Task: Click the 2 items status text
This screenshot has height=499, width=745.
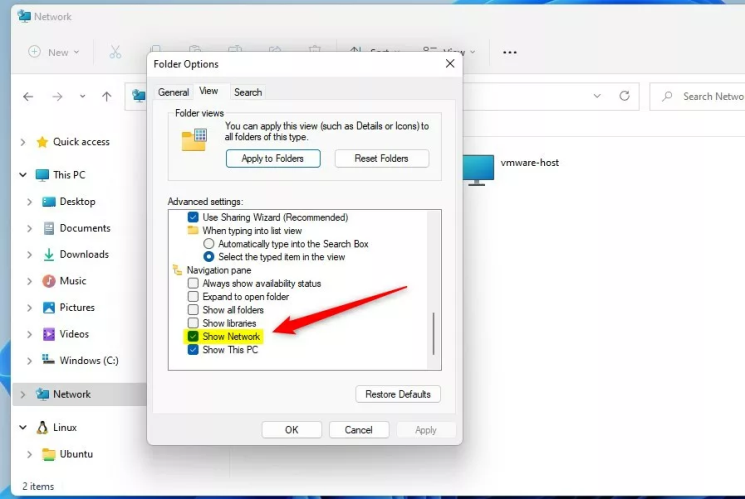Action: pyautogui.click(x=38, y=486)
